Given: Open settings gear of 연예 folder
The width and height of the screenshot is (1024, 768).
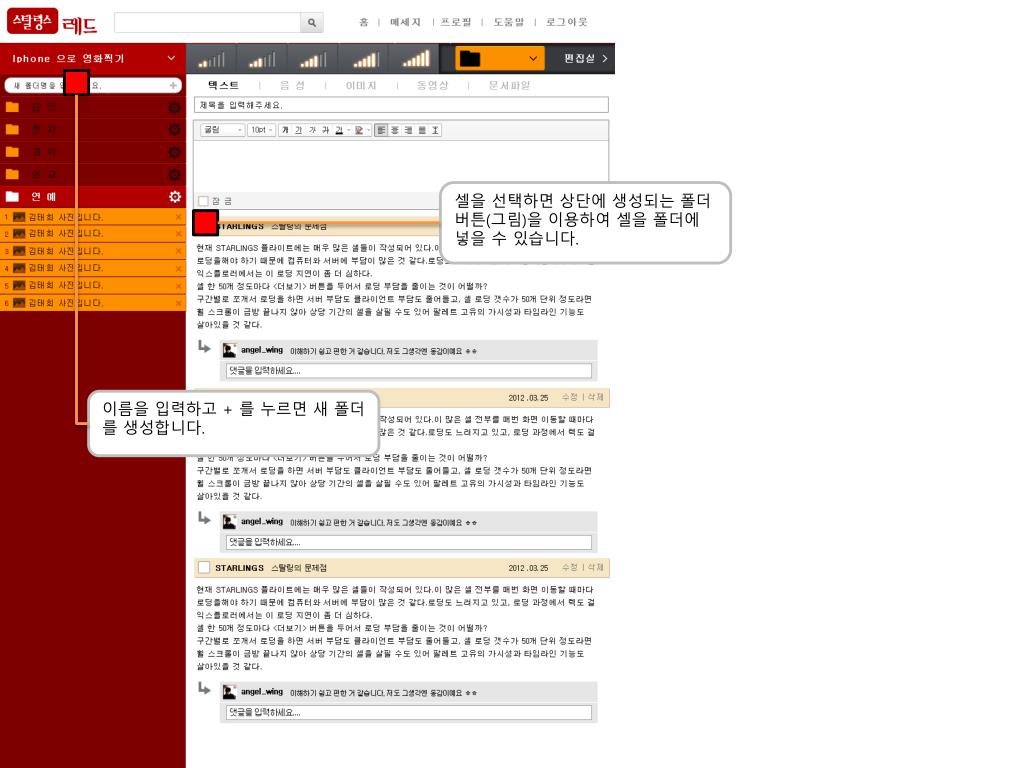Looking at the screenshot, I should coord(174,197).
